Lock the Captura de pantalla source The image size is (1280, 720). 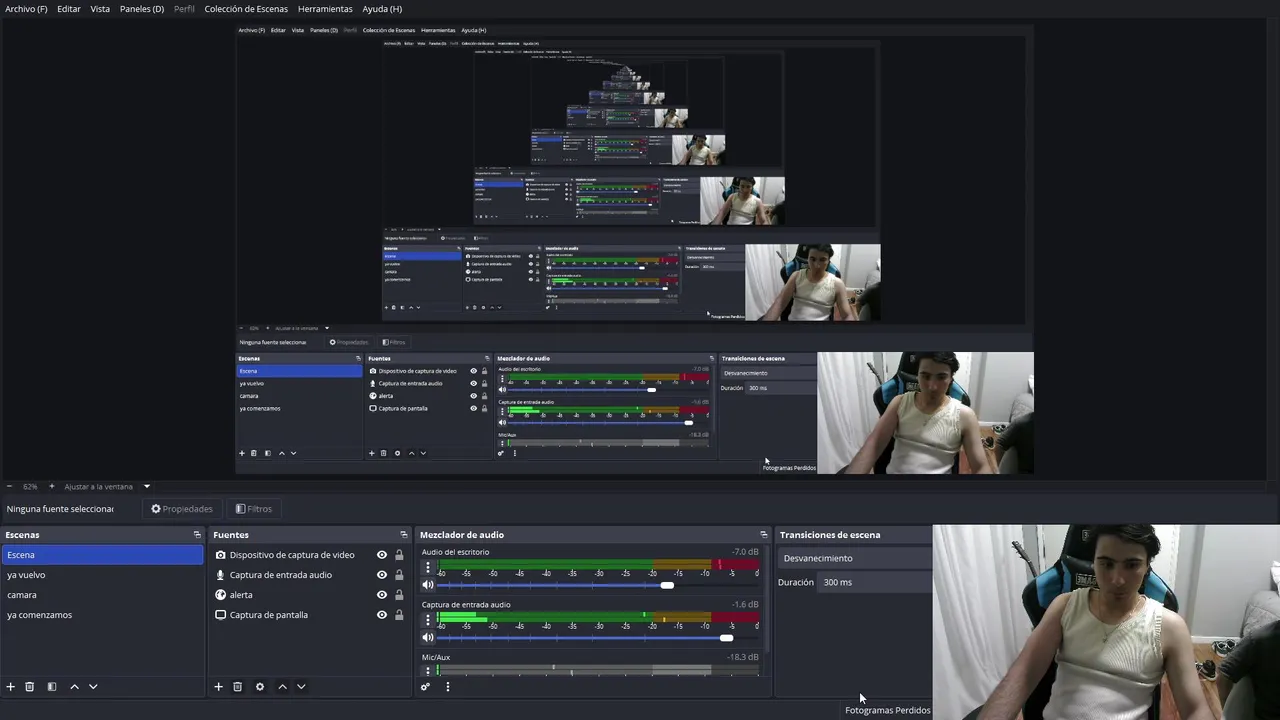399,615
